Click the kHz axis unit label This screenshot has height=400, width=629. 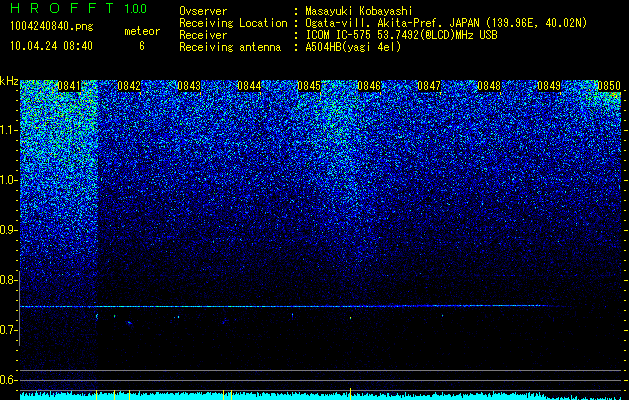click(9, 81)
